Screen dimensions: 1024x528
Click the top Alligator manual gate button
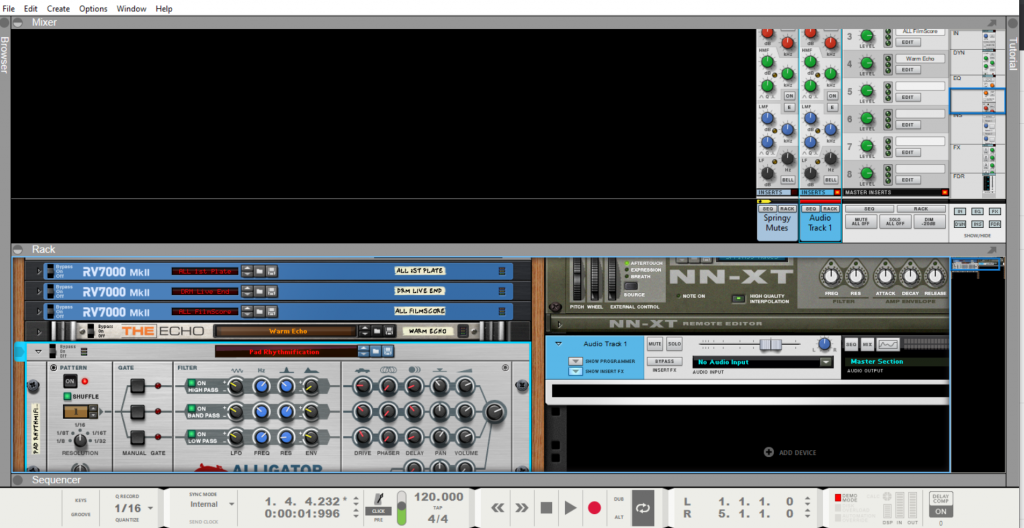point(137,386)
